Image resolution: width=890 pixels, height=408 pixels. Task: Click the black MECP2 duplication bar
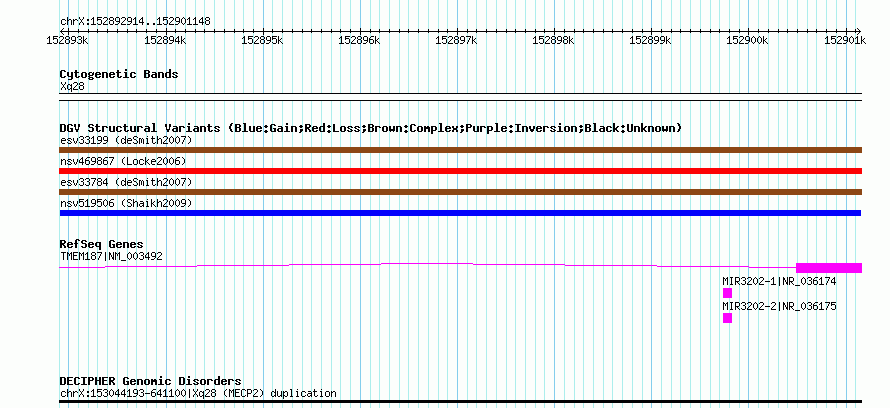[x=460, y=401]
